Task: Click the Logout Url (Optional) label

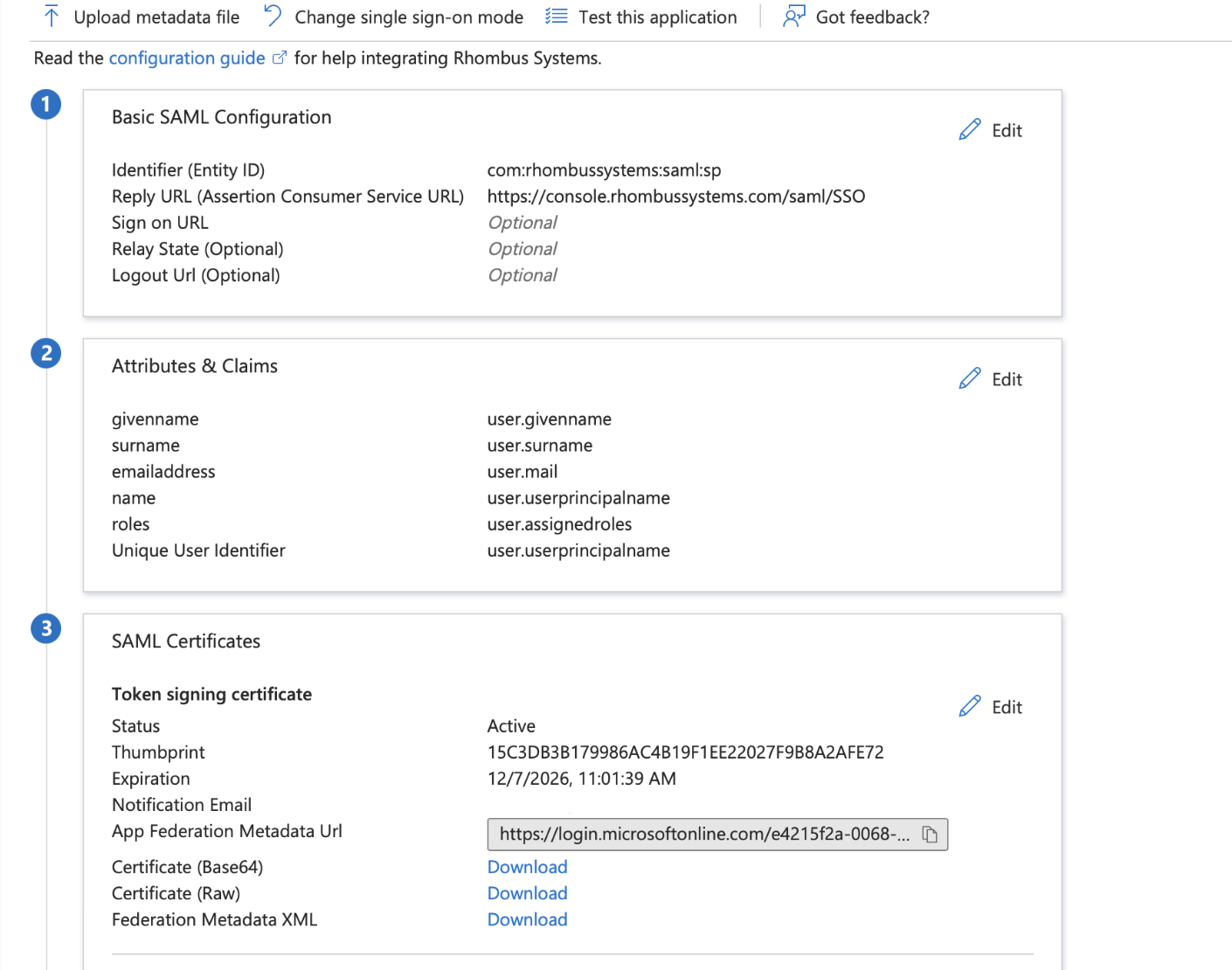Action: tap(196, 275)
